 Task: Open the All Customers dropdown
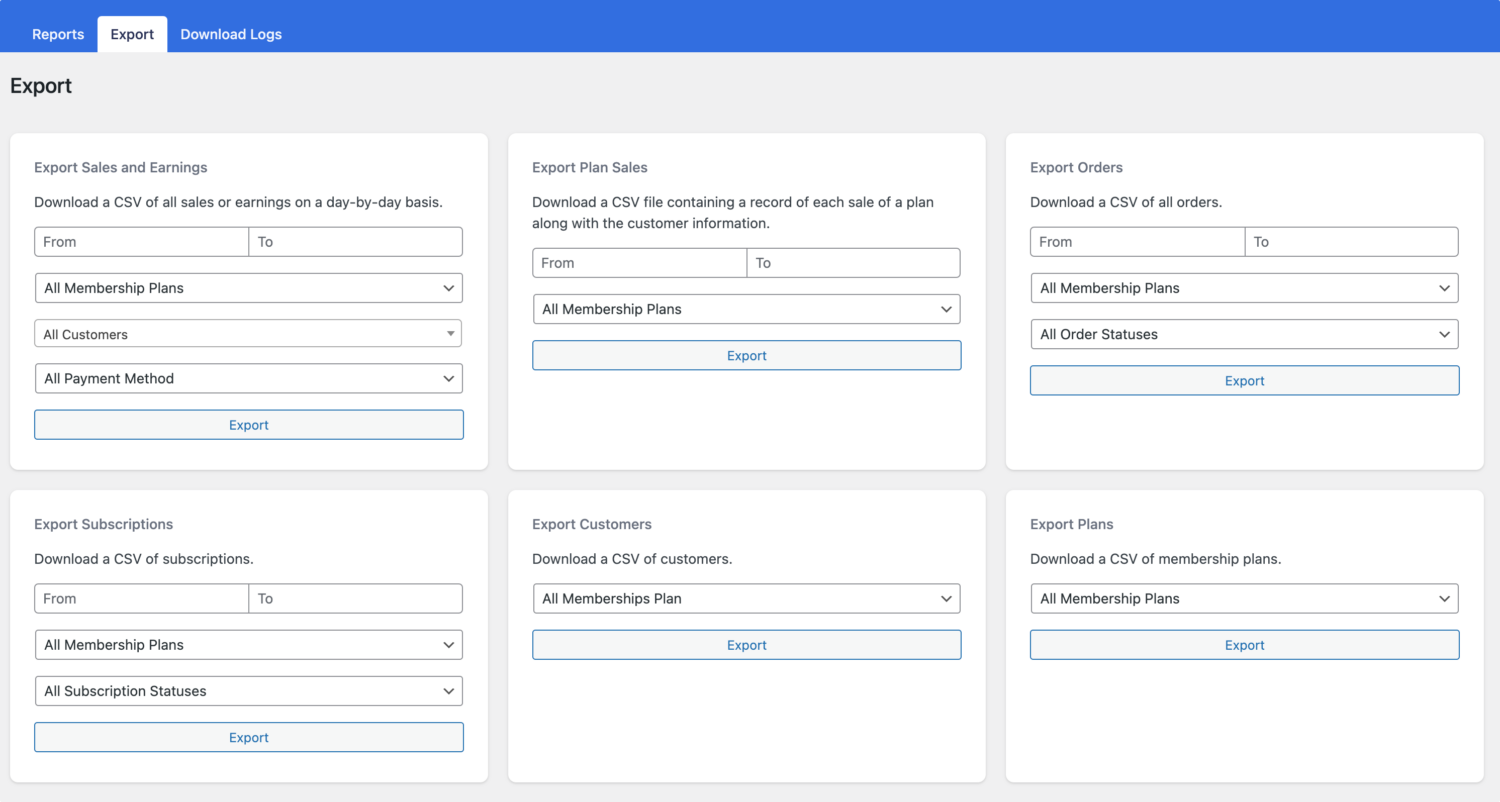click(x=249, y=334)
